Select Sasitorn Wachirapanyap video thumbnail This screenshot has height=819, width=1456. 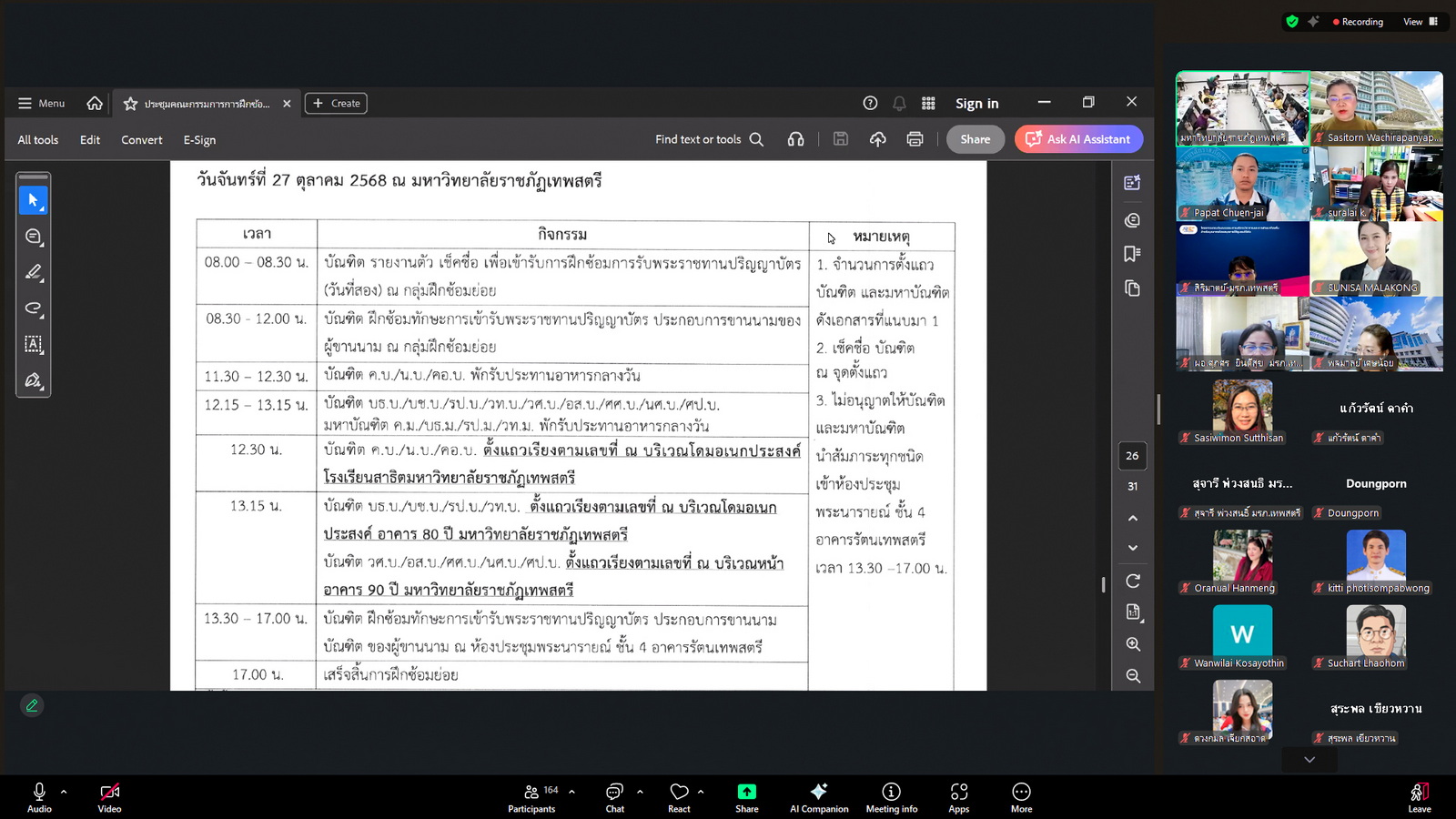[x=1376, y=108]
